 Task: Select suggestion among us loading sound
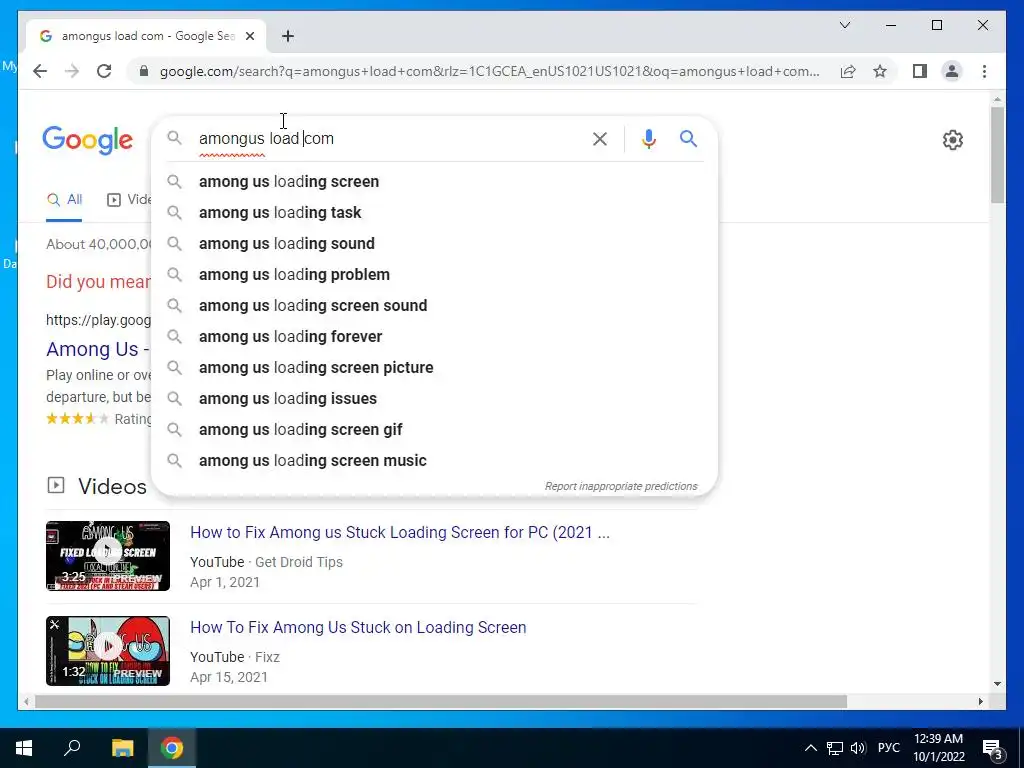pyautogui.click(x=434, y=244)
